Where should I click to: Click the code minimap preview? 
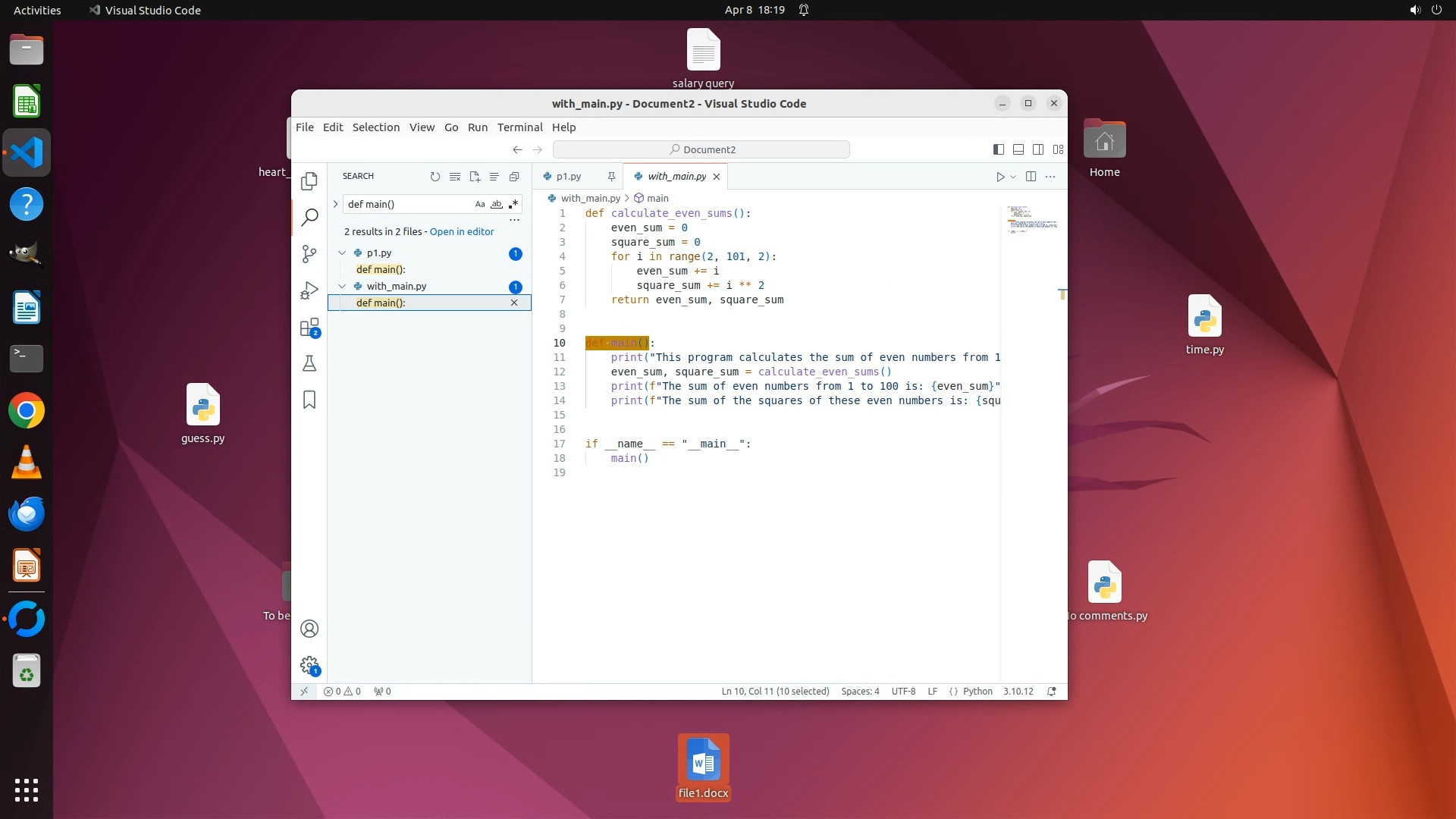[x=1031, y=220]
